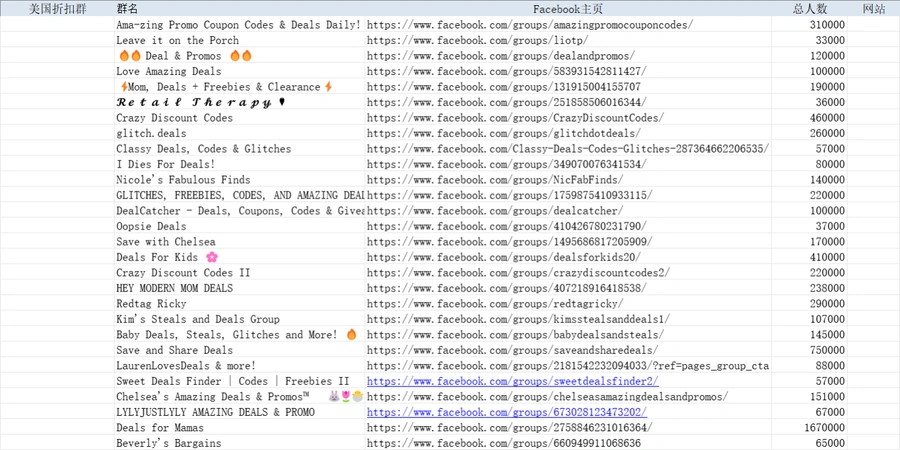Click LaurenLovesDeals & more! cell

(240, 366)
